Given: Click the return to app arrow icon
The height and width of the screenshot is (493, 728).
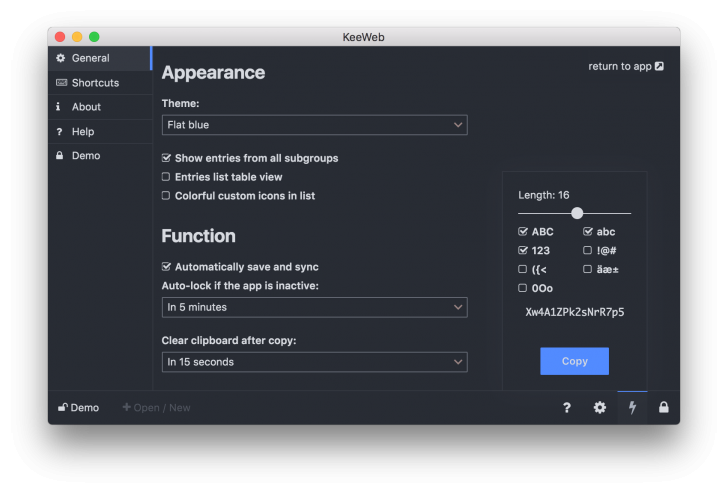Looking at the screenshot, I should pos(659,66).
